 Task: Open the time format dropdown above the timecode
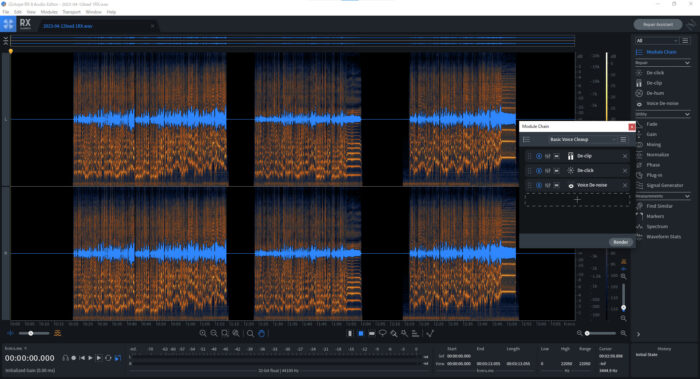pos(15,348)
